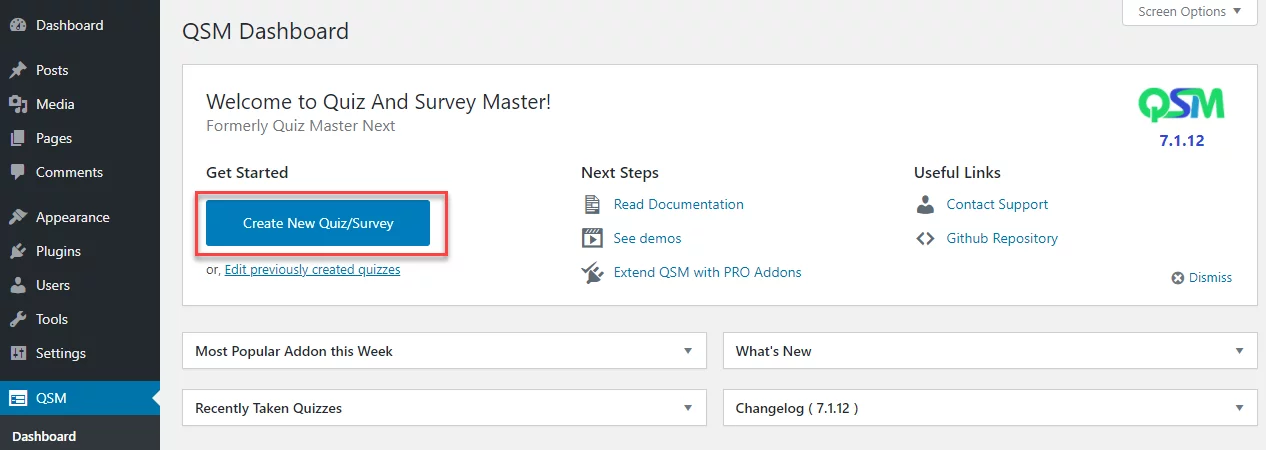Click the Pages icon in sidebar
This screenshot has width=1266, height=450.
point(18,138)
